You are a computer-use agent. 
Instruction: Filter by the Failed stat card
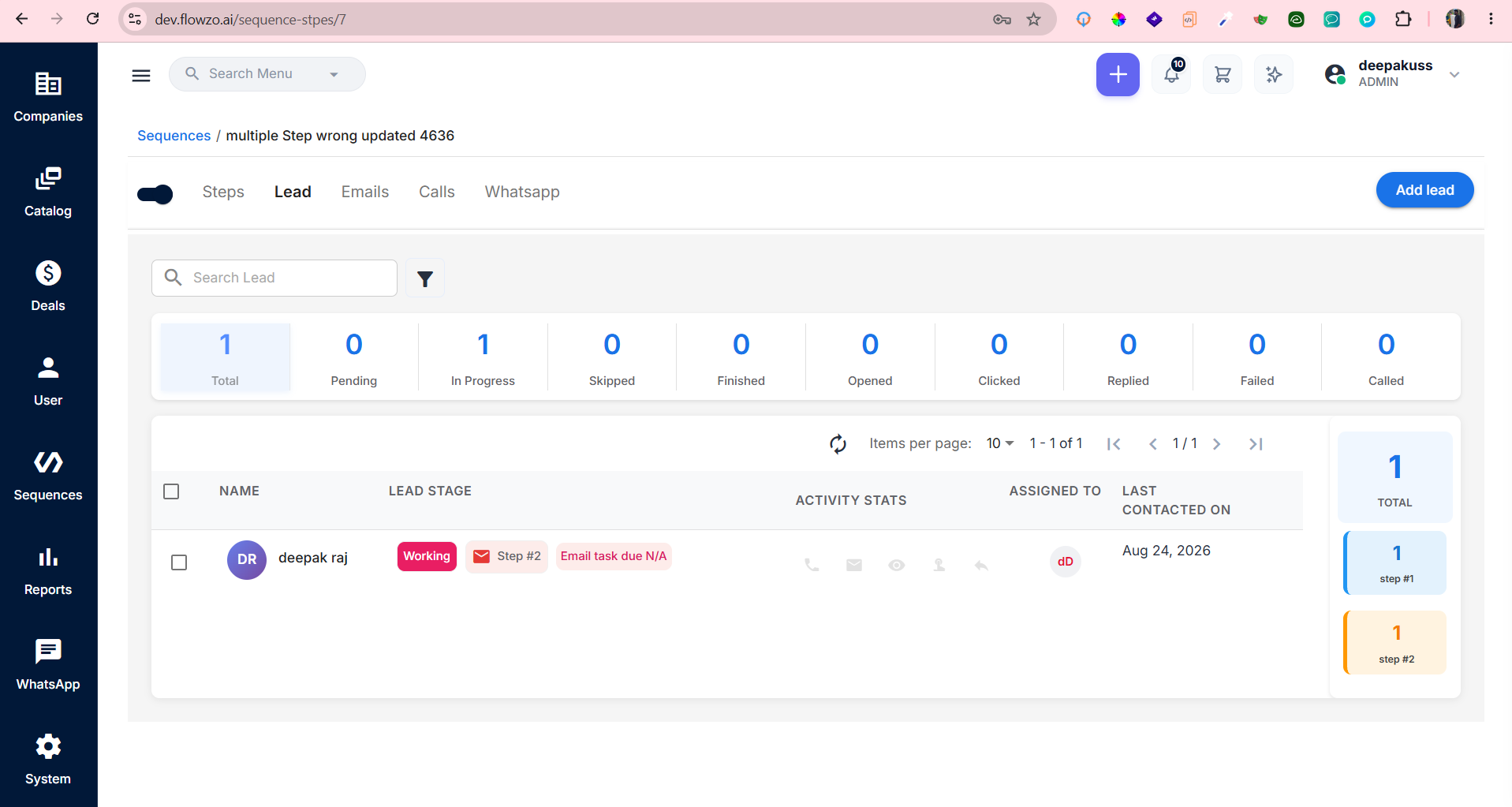[1257, 357]
